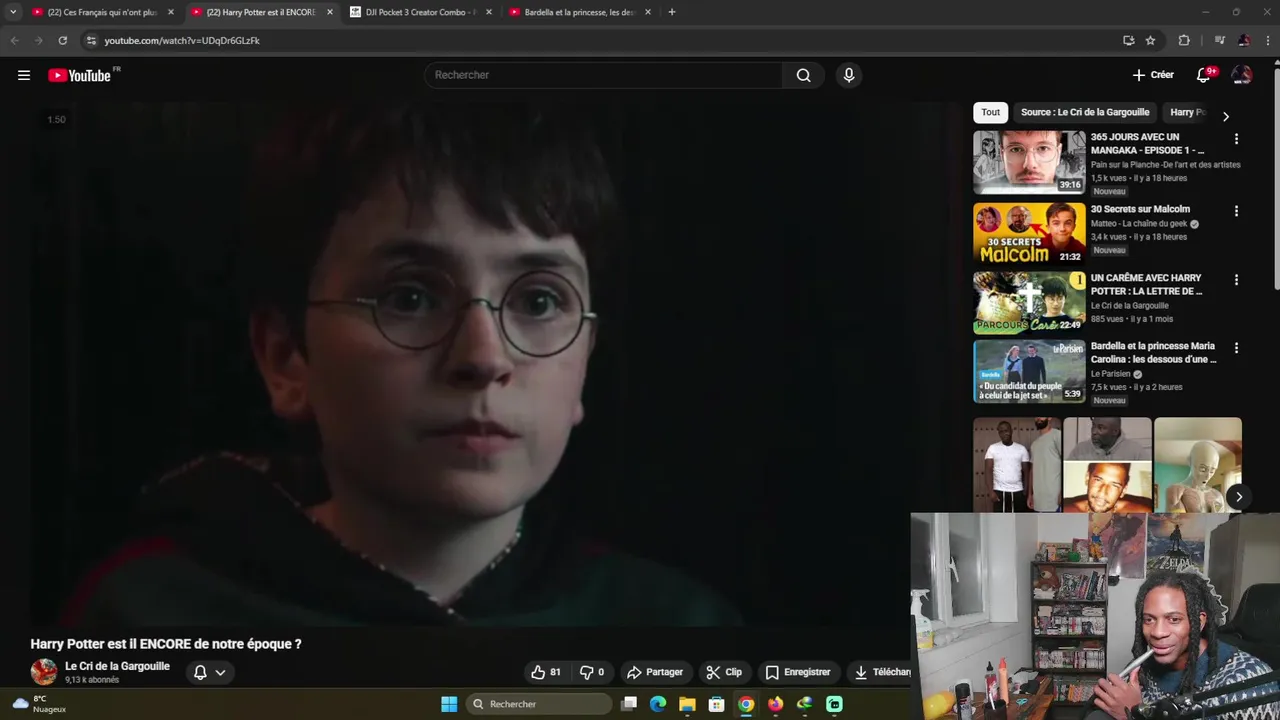Screen dimensions: 1280x720
Task: Expand the notification preferences chevron
Action: 220,672
